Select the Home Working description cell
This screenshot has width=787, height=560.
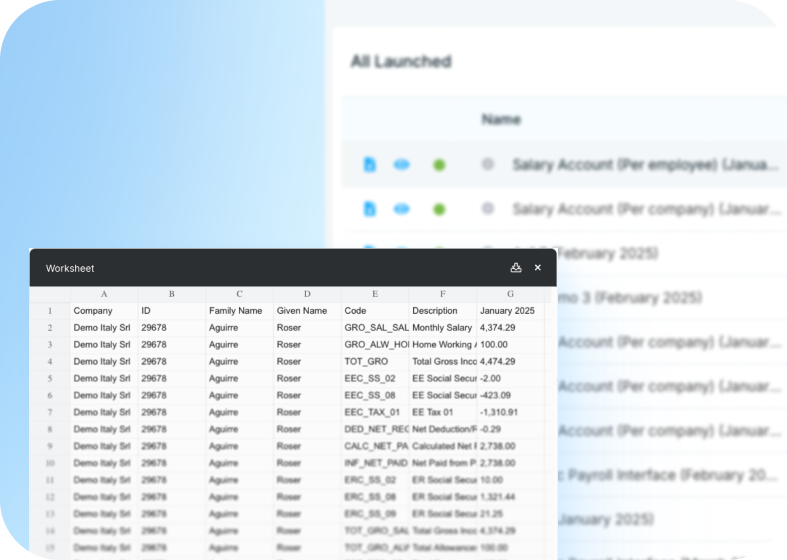[x=443, y=345]
